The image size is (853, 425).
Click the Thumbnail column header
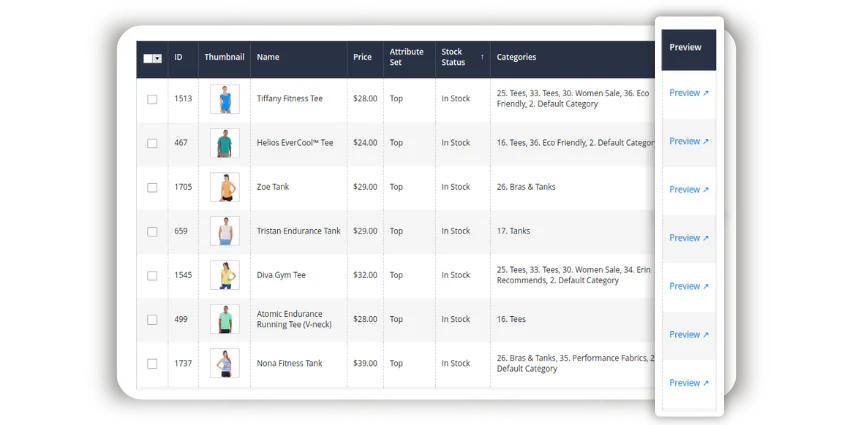point(224,57)
